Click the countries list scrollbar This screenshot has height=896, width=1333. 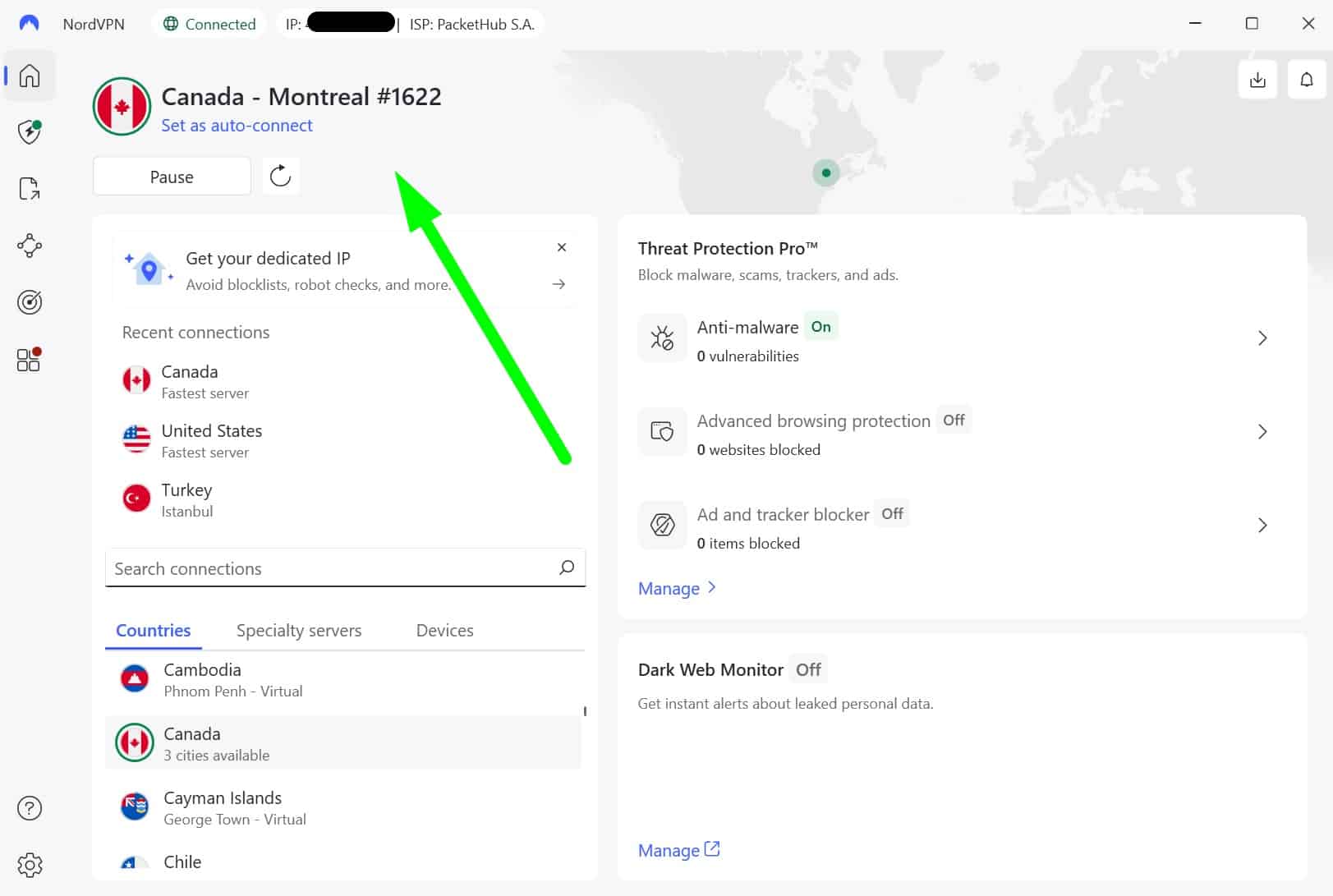coord(585,711)
